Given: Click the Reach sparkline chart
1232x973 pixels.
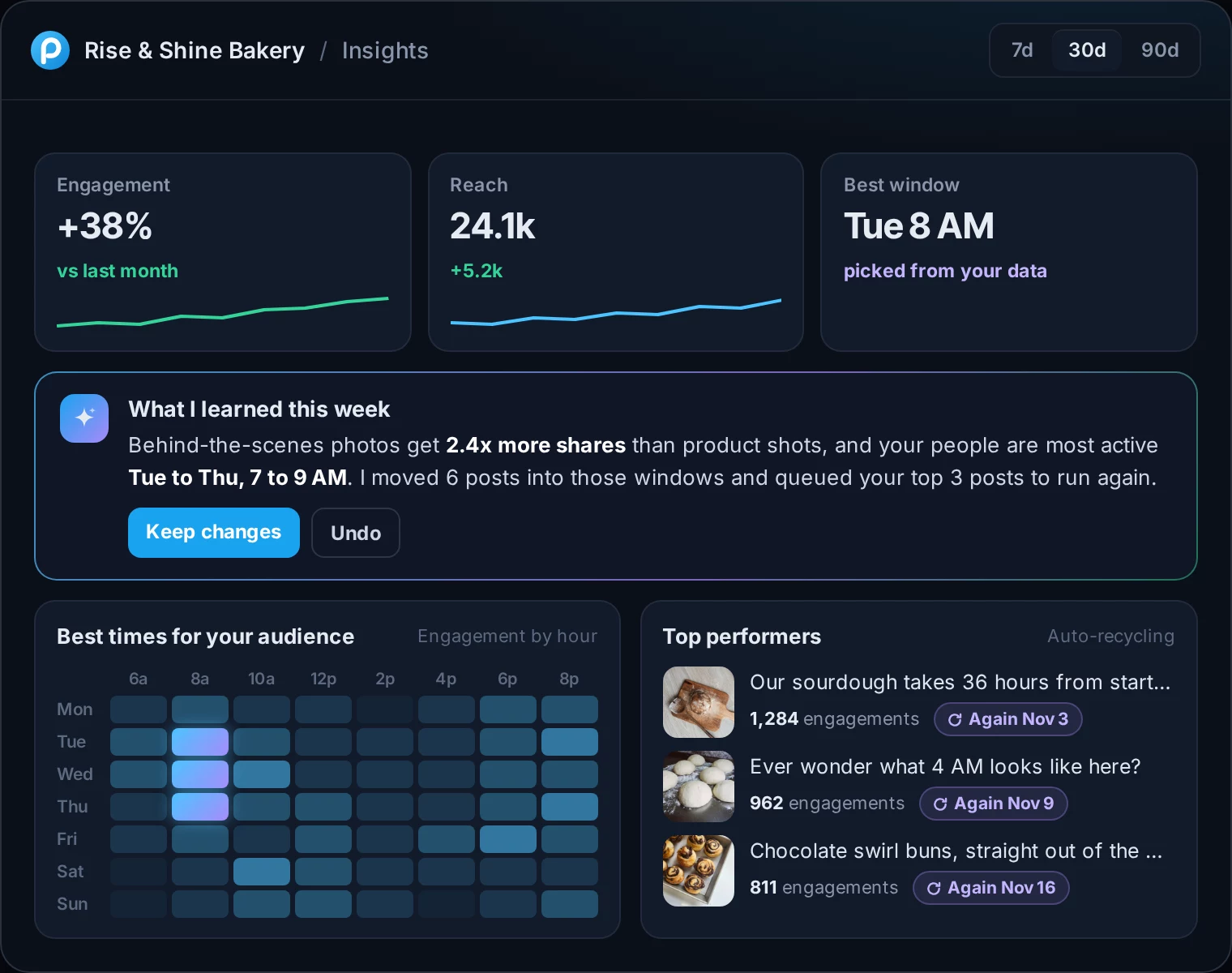Looking at the screenshot, I should [616, 312].
